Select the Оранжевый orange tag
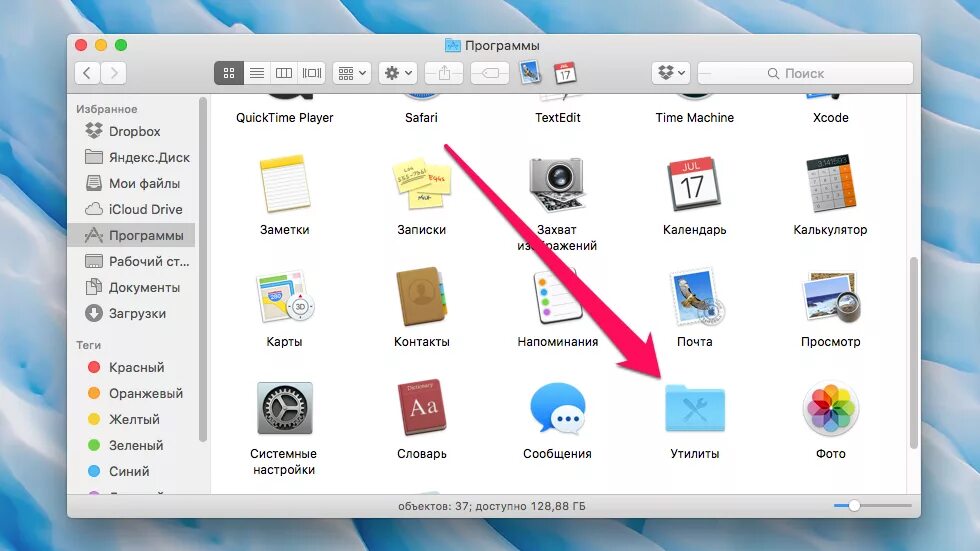 pos(131,393)
